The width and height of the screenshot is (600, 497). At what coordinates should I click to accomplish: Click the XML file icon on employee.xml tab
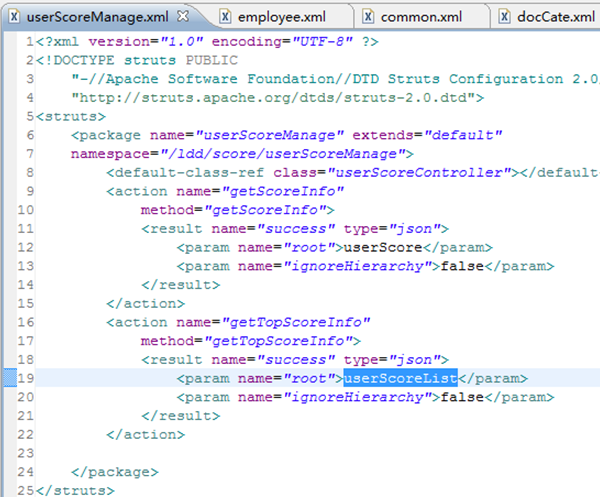pos(226,16)
